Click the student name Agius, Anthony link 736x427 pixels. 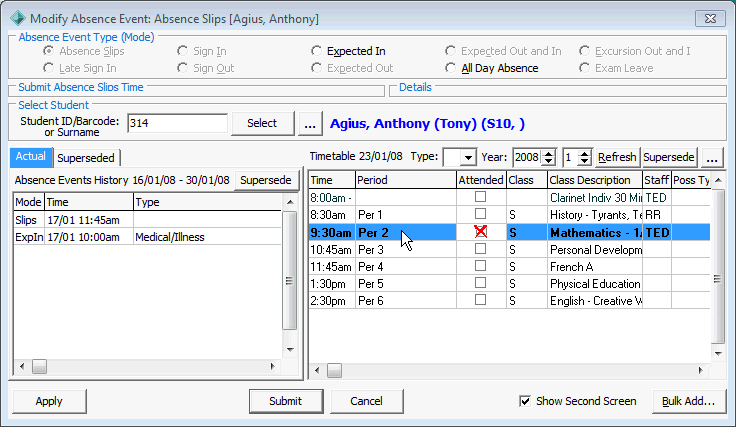coord(427,123)
